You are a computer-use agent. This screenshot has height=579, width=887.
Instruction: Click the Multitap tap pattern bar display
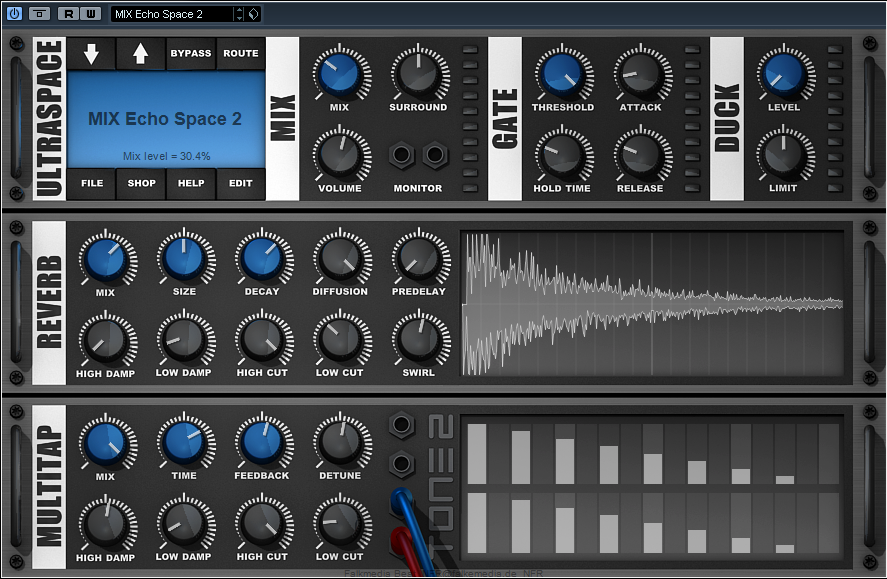click(652, 487)
